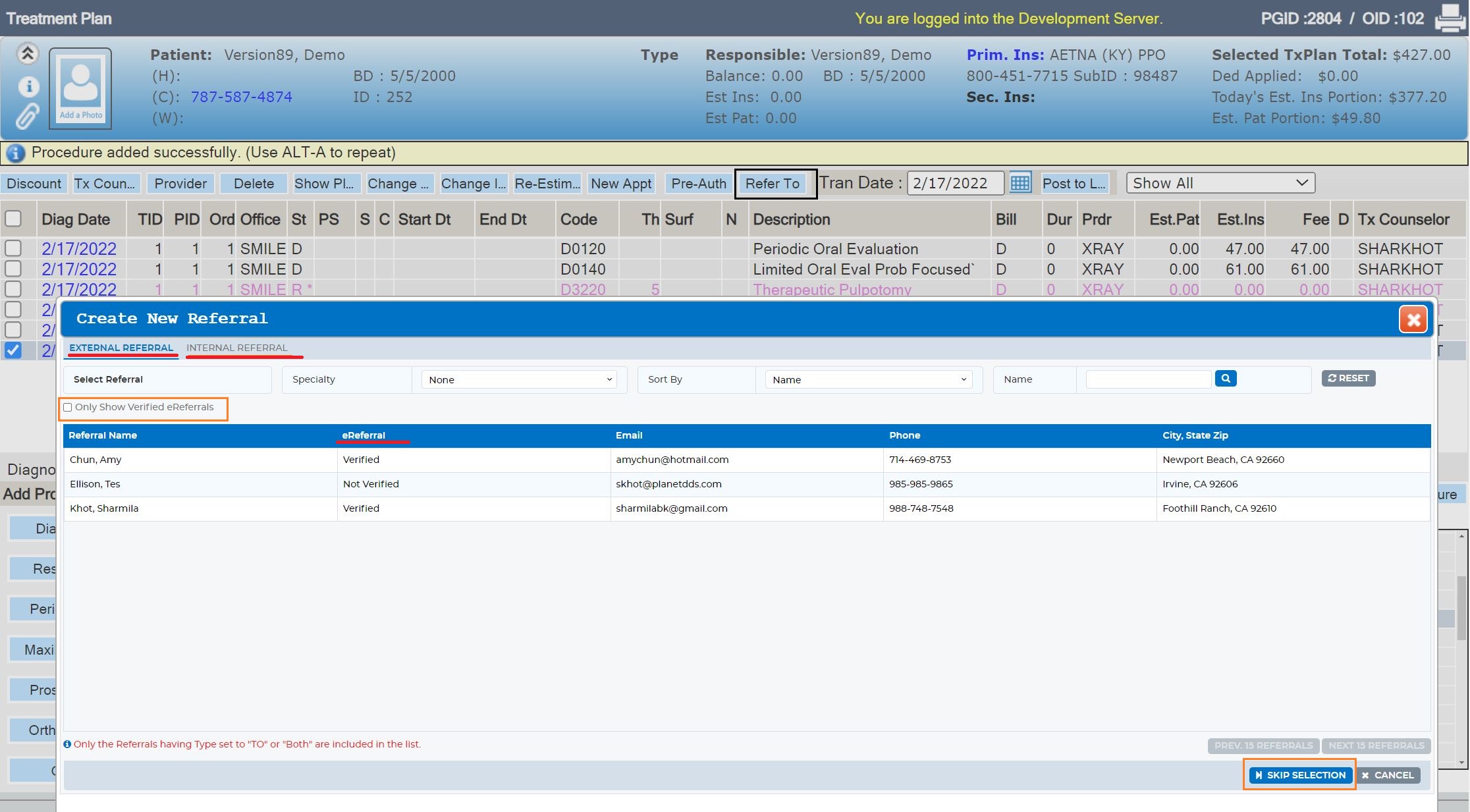Open the Specialty dropdown set to None

(x=519, y=380)
